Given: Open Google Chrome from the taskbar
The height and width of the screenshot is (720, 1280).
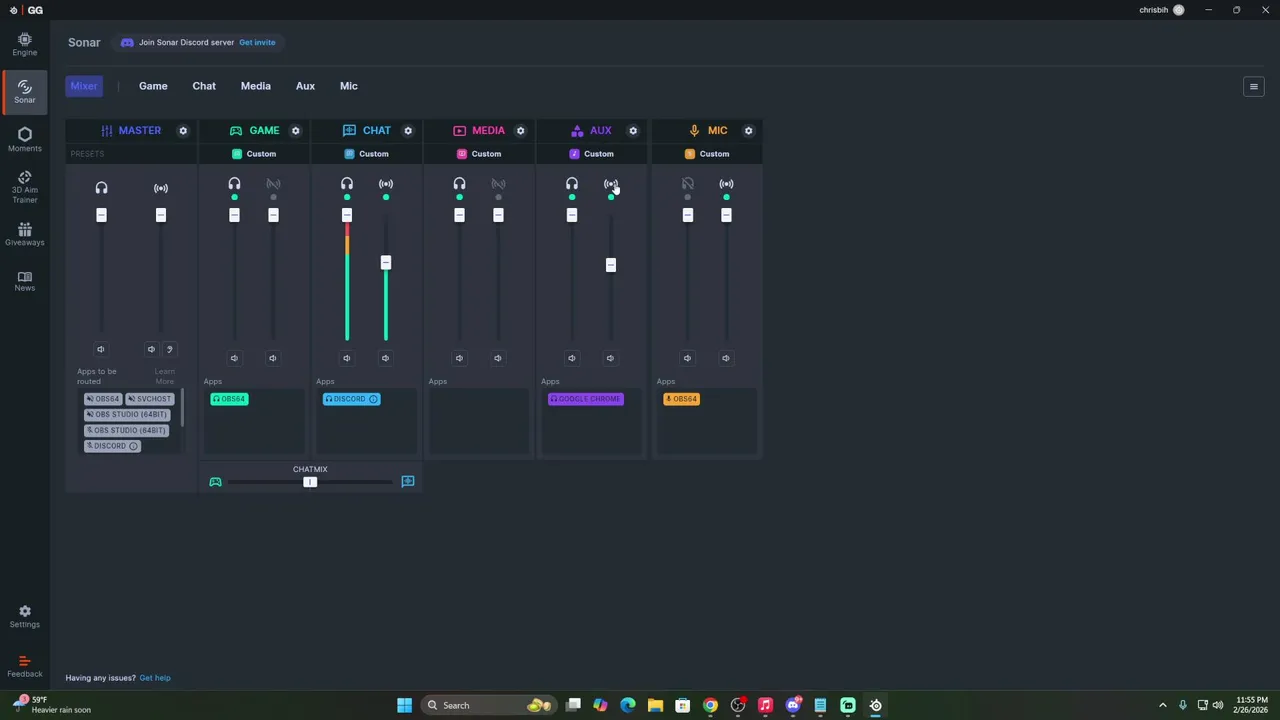Looking at the screenshot, I should pyautogui.click(x=710, y=705).
